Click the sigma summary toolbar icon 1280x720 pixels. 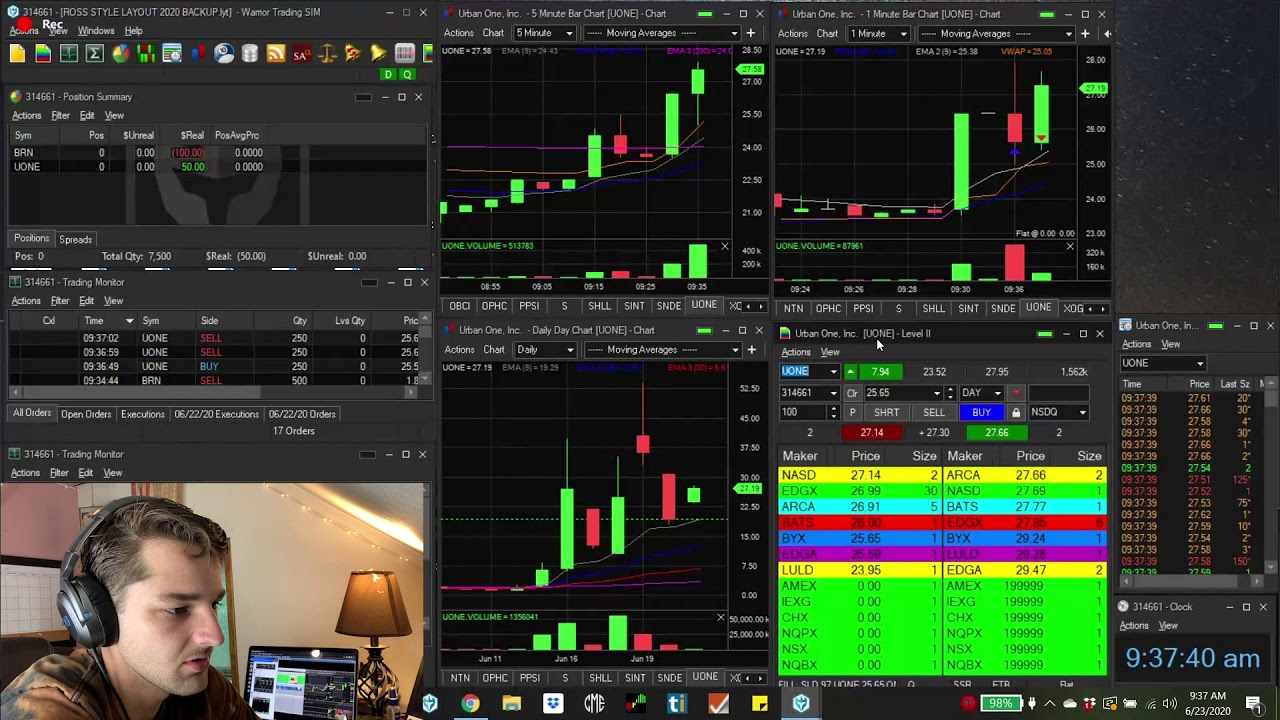[95, 54]
